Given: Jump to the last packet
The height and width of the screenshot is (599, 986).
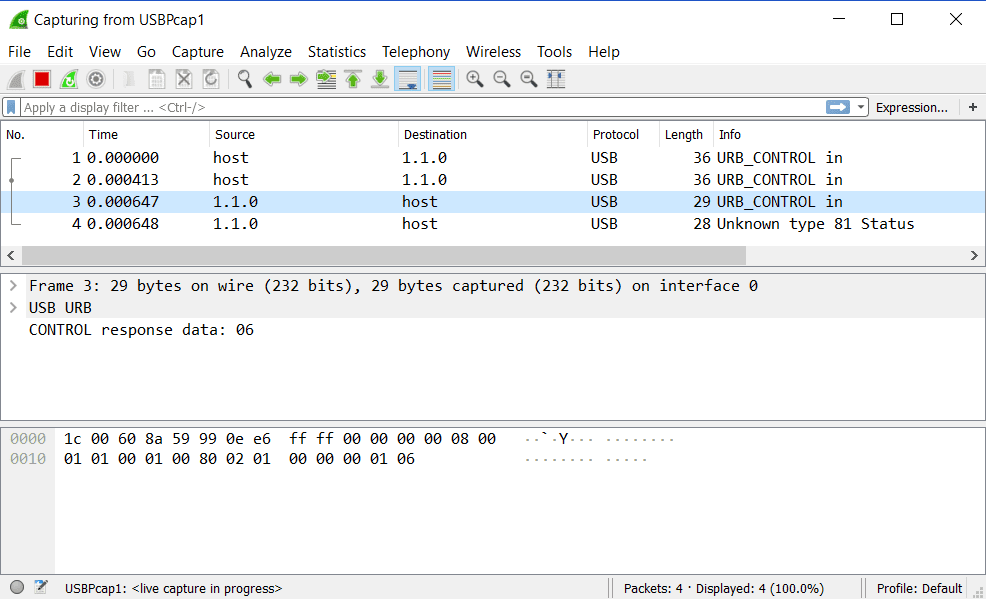Looking at the screenshot, I should (380, 79).
